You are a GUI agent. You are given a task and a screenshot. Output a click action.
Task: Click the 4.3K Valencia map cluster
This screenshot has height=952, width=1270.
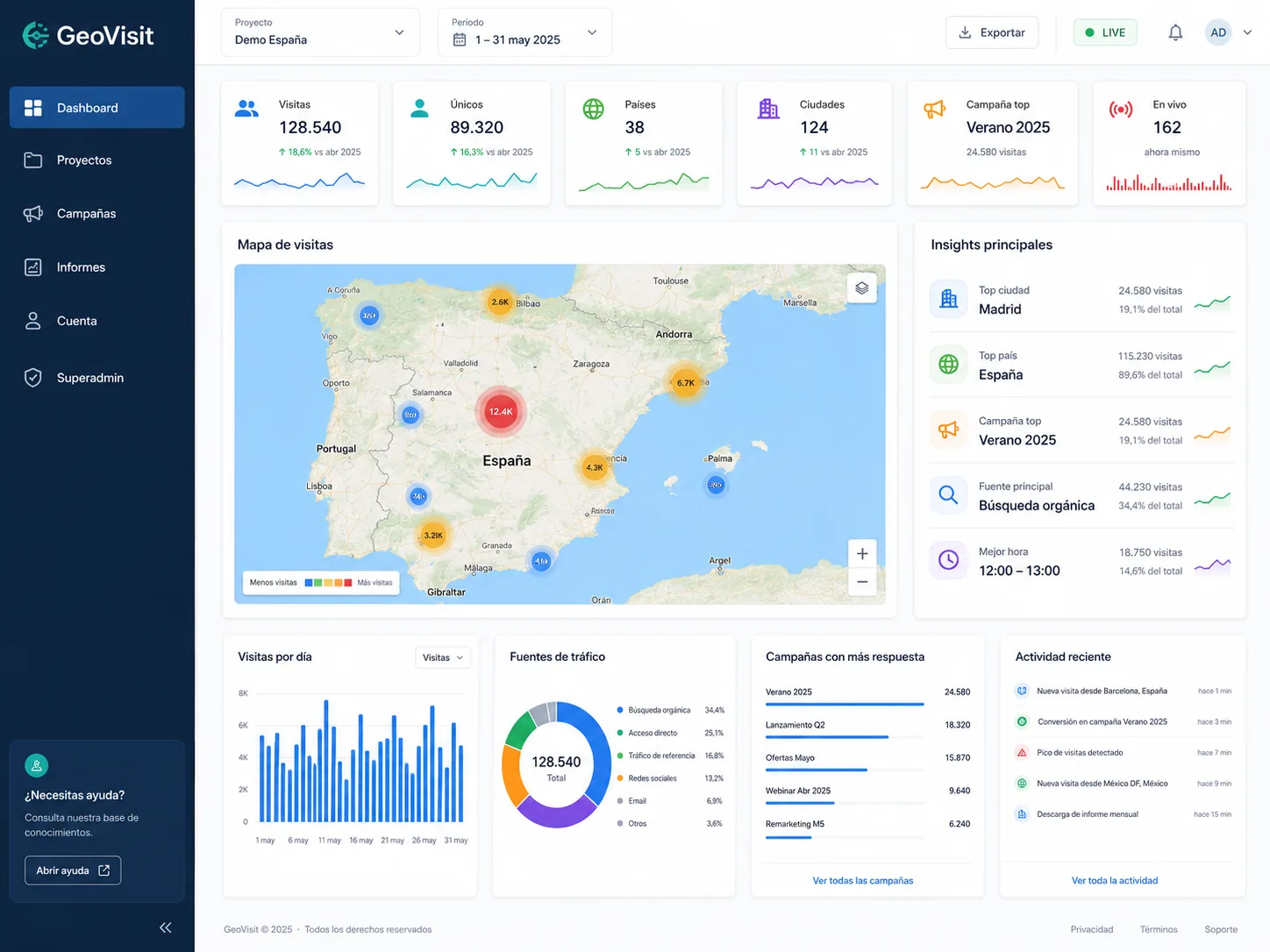click(x=595, y=467)
